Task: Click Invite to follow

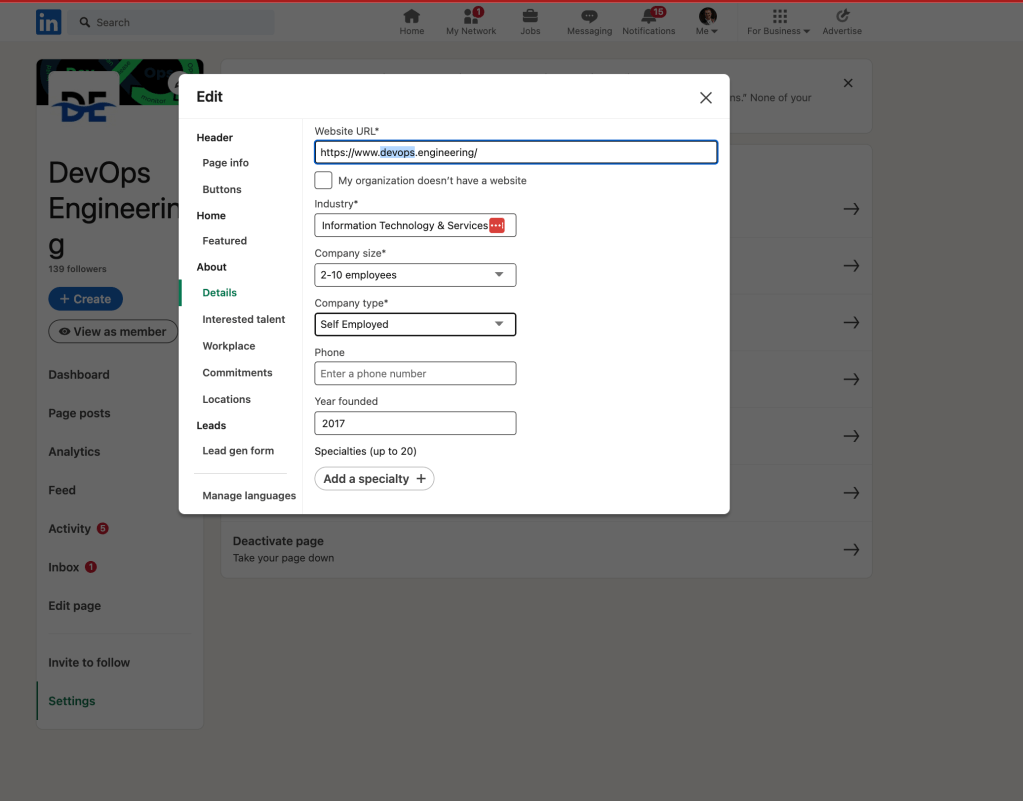Action: (89, 662)
